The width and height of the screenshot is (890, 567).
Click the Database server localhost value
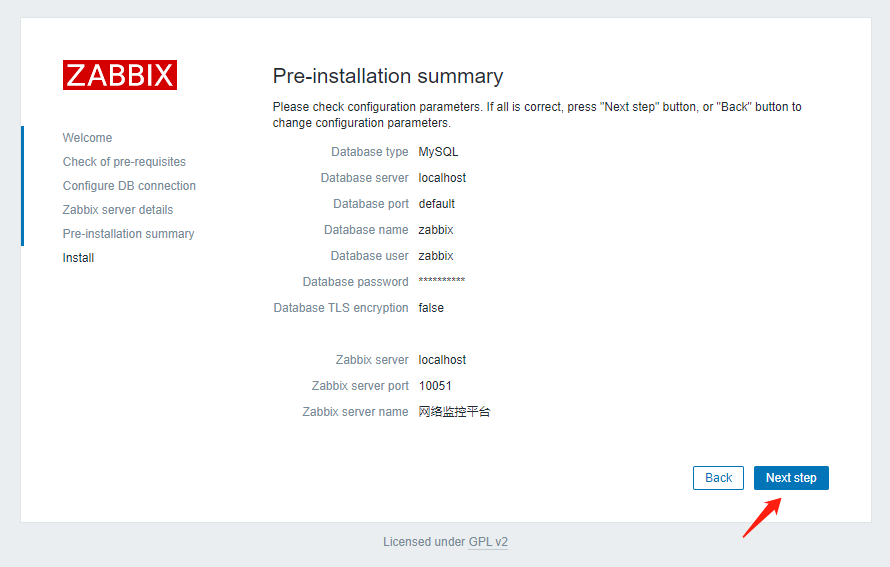pyautogui.click(x=442, y=178)
